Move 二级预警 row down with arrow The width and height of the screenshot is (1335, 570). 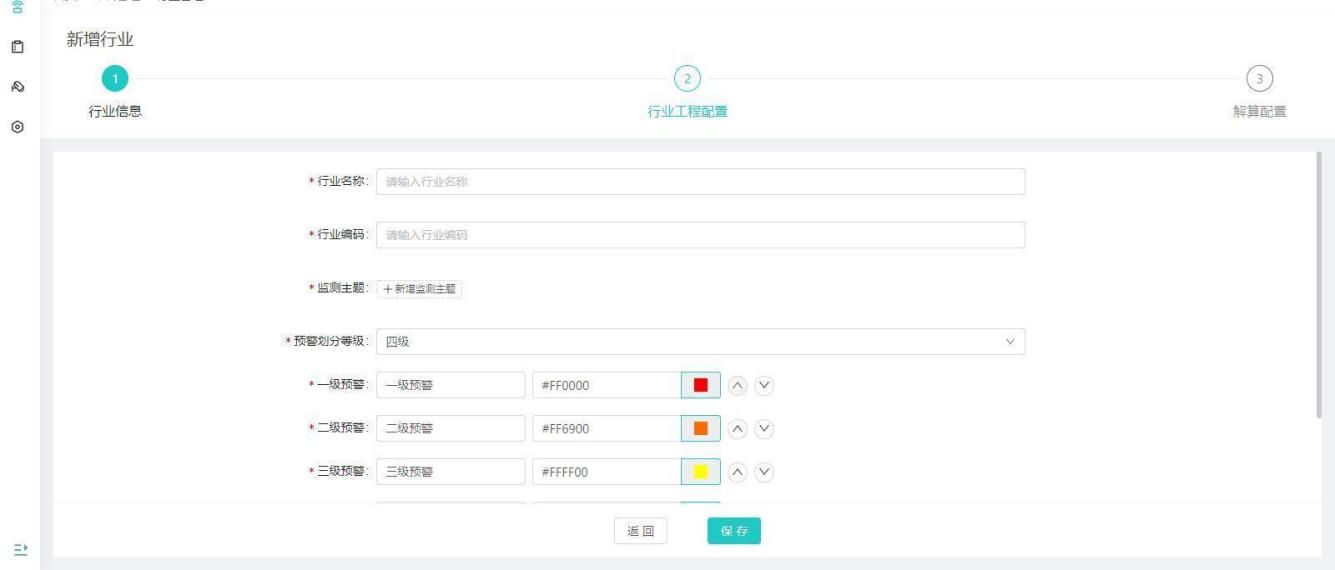(x=765, y=429)
